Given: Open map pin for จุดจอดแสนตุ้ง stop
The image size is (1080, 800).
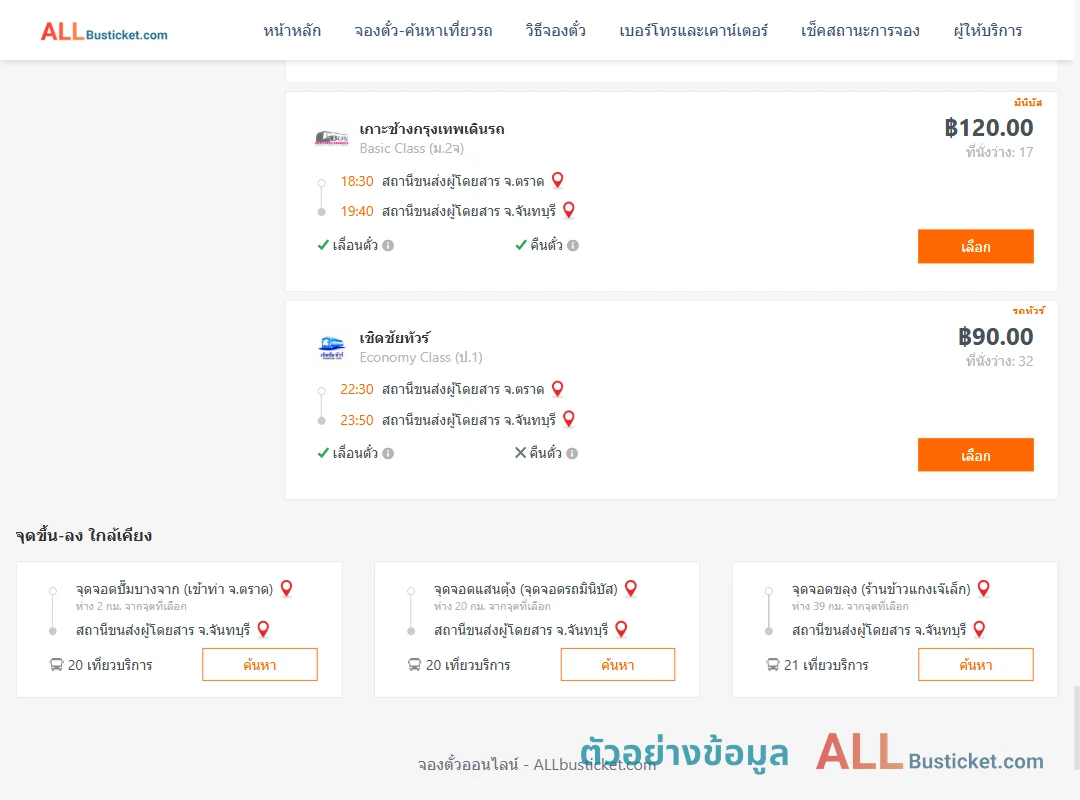Looking at the screenshot, I should pos(631,588).
